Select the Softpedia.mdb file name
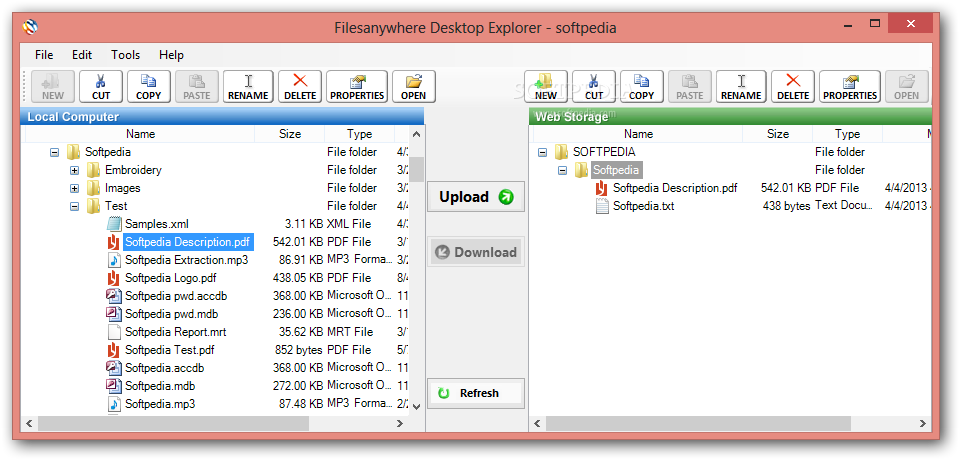 [x=160, y=386]
